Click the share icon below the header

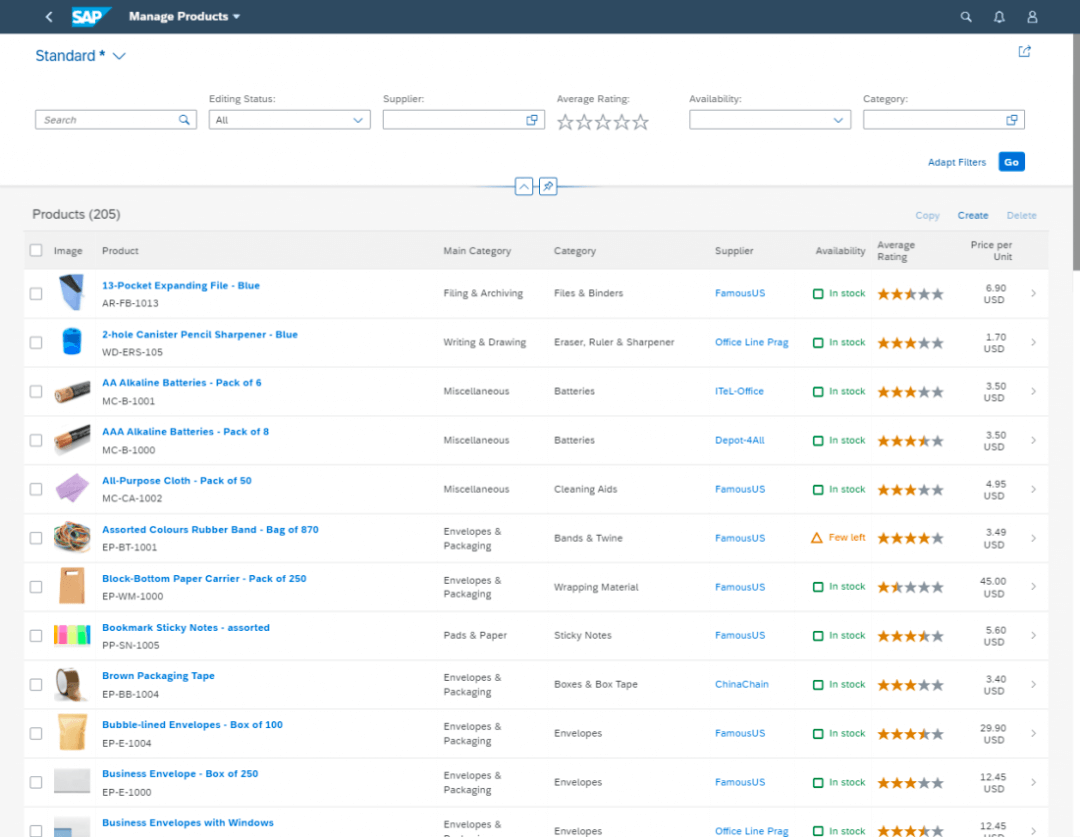pos(1024,52)
